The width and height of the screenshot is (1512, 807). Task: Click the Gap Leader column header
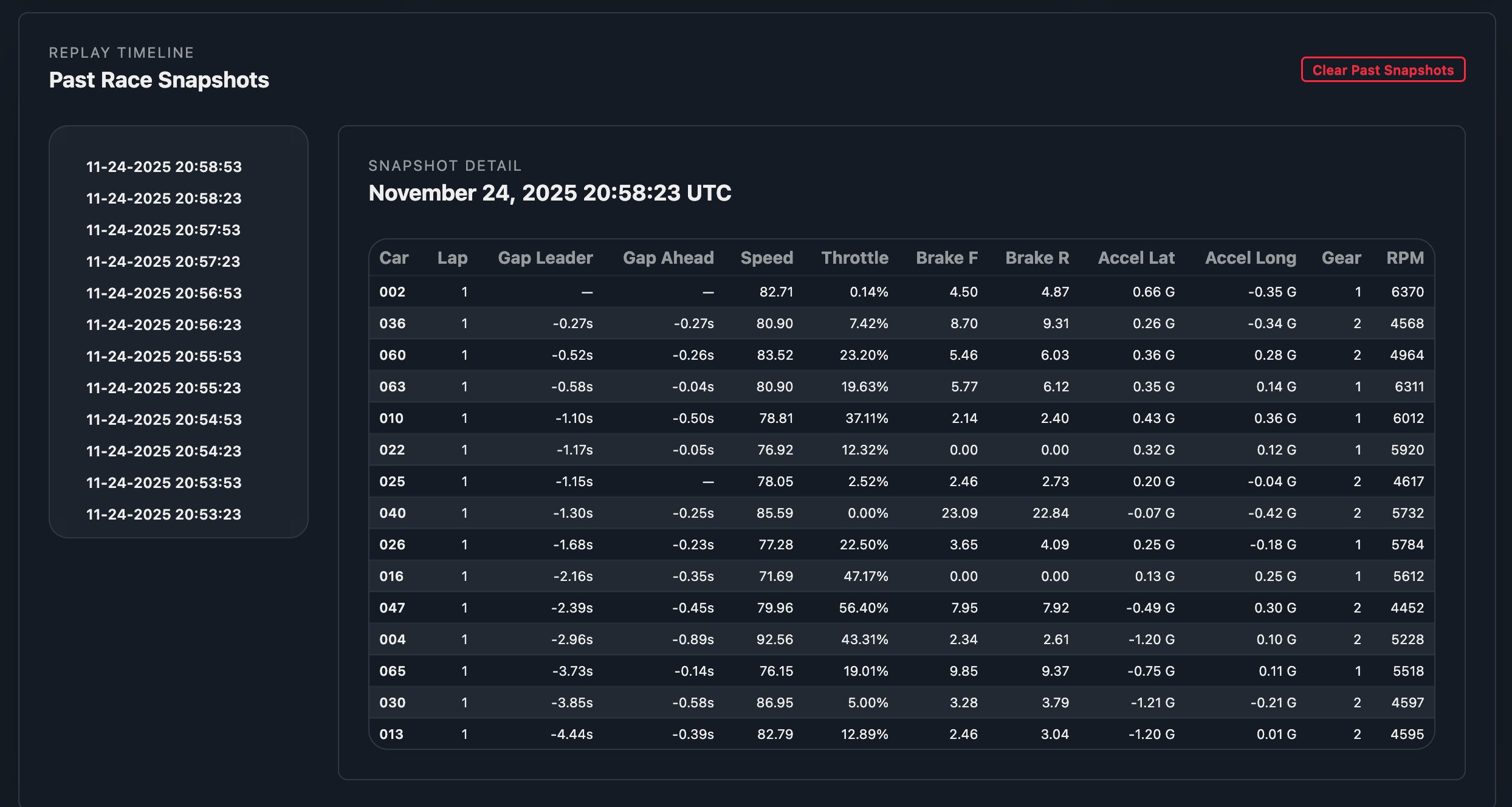[545, 258]
